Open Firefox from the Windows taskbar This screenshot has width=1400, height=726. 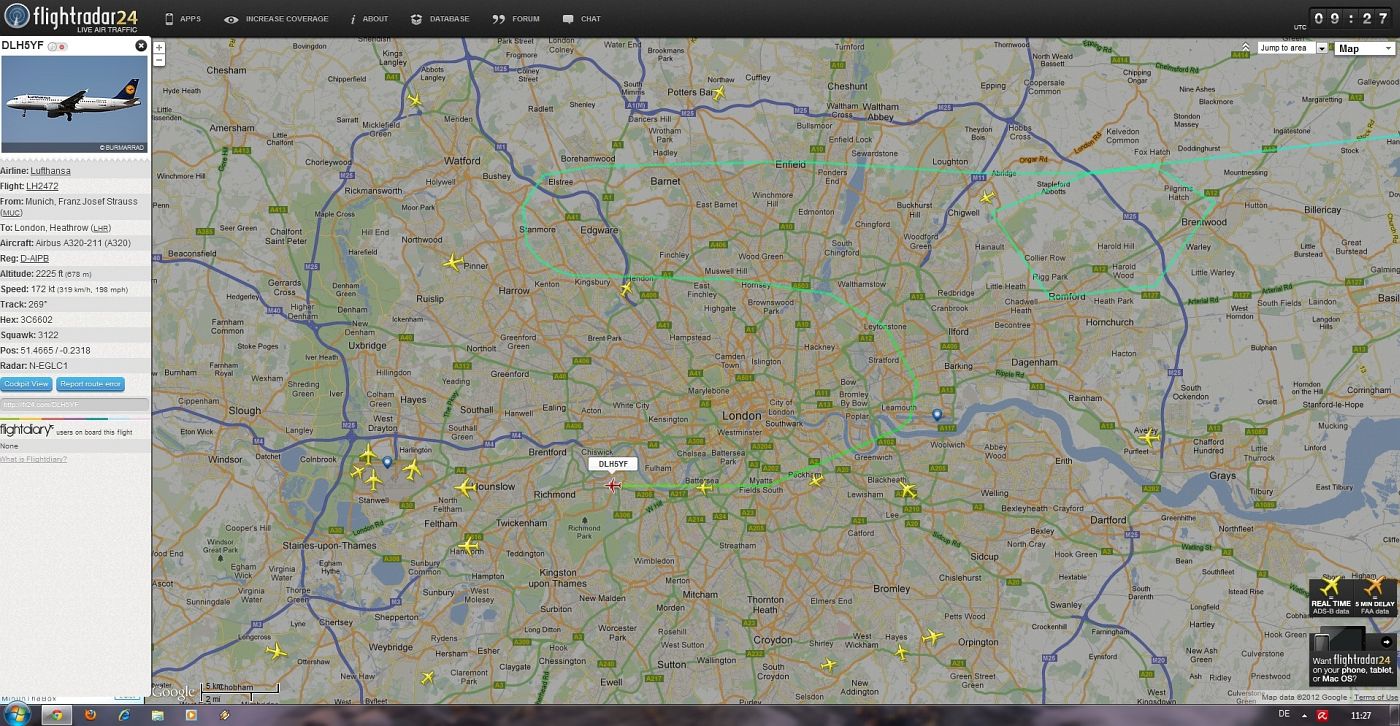tap(90, 715)
